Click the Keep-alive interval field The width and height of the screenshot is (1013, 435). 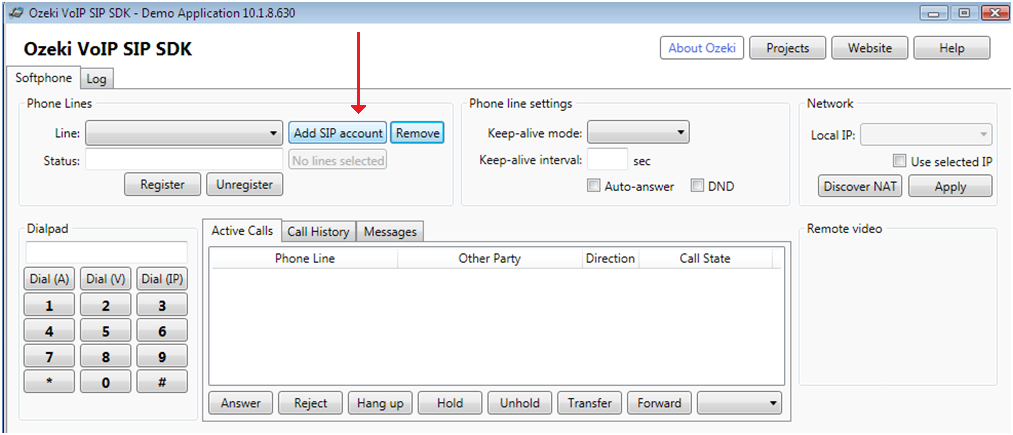[x=607, y=159]
